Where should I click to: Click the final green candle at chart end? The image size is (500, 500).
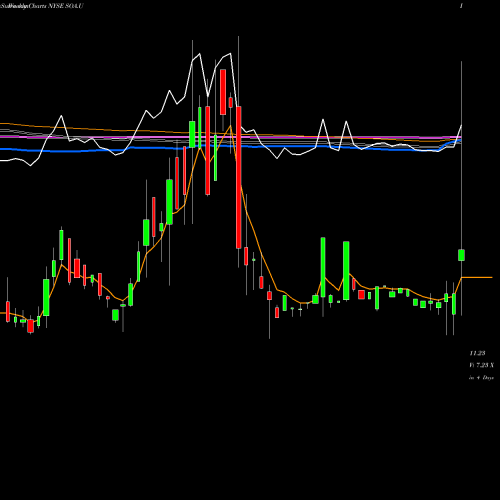coord(461,255)
